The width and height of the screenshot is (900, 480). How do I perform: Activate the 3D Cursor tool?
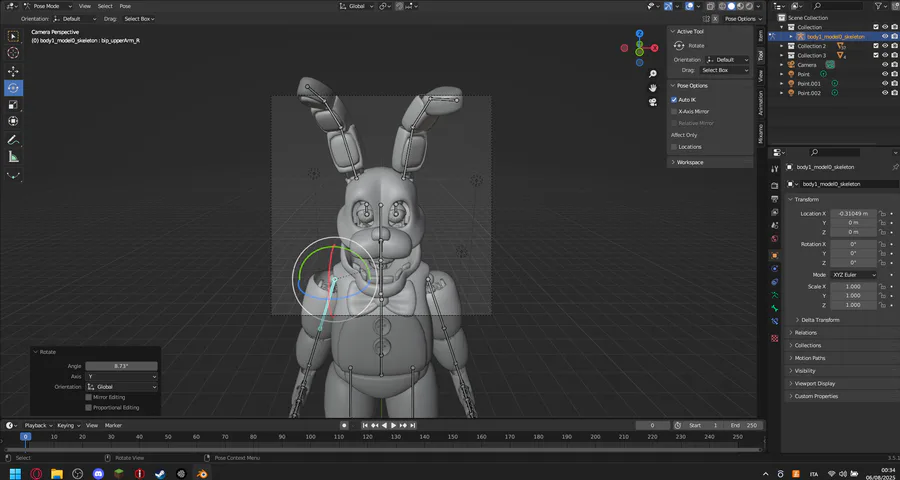pyautogui.click(x=14, y=53)
